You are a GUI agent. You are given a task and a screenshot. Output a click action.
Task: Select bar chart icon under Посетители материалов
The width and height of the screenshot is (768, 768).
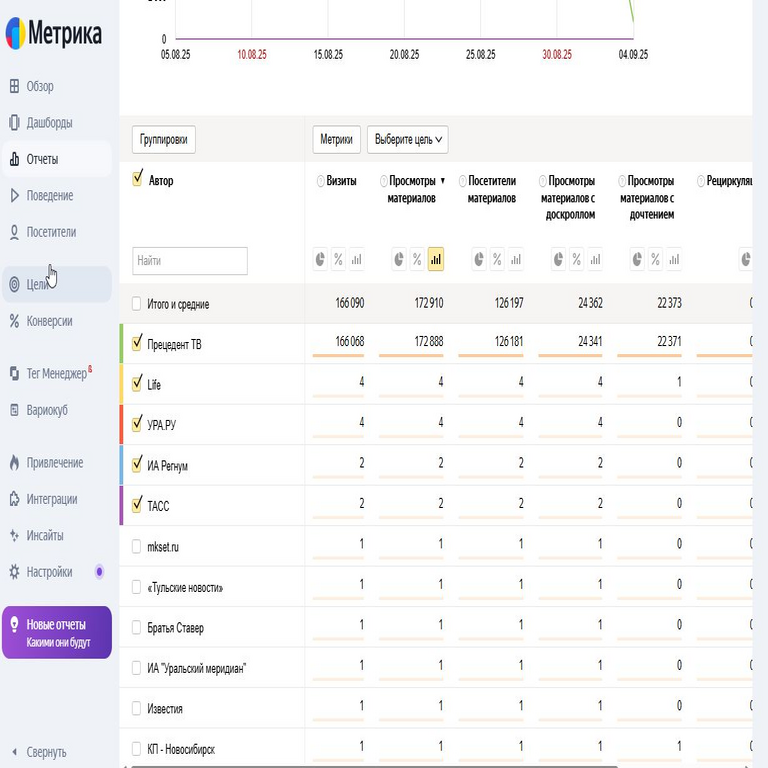(x=516, y=259)
